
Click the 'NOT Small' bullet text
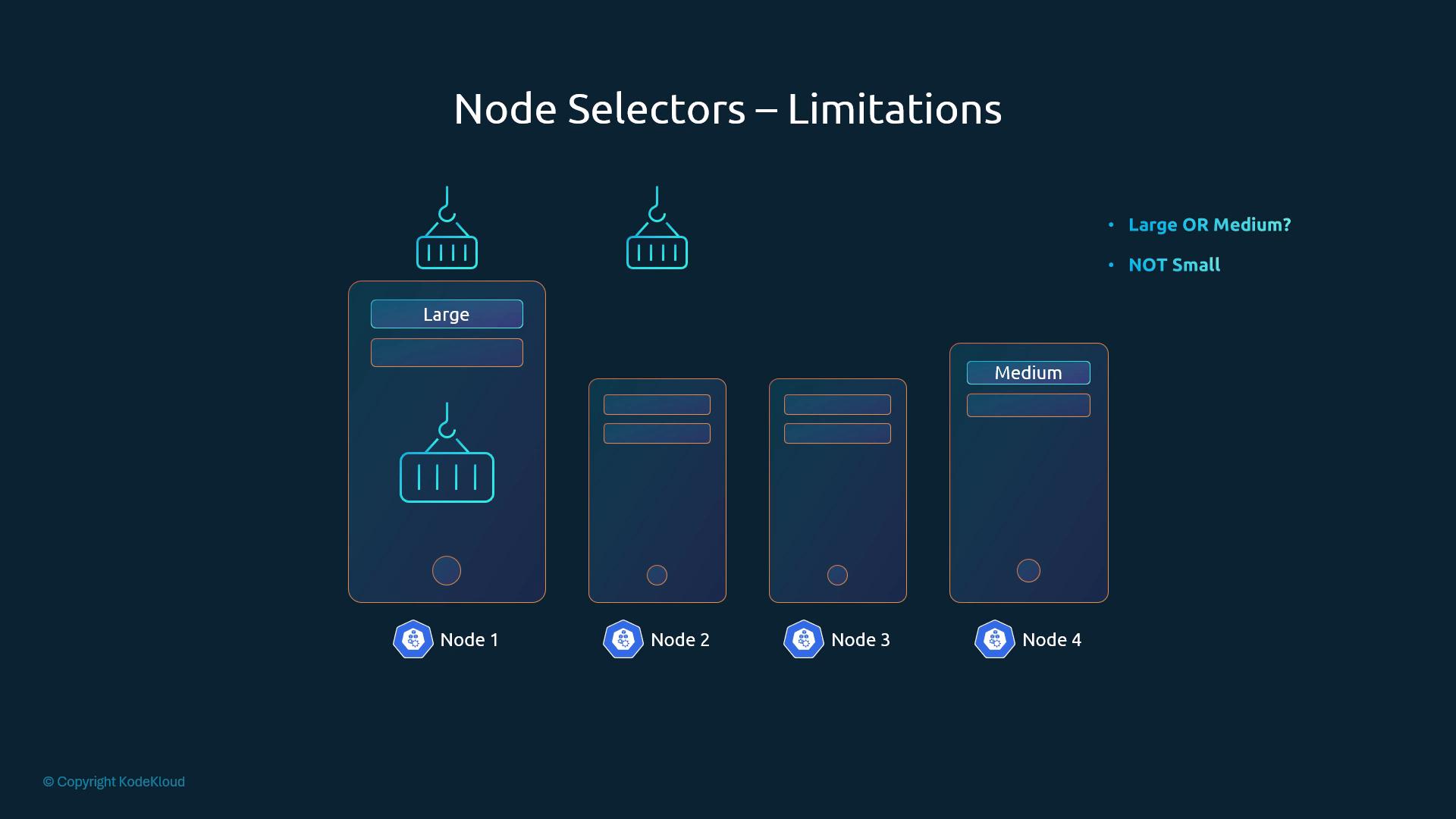coord(1175,265)
